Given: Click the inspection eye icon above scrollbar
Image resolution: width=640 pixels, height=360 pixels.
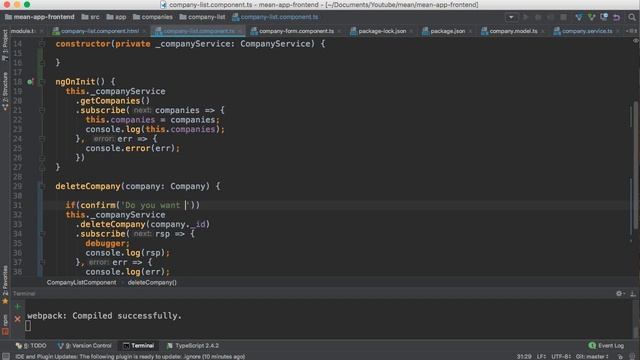Looking at the screenshot, I should [635, 41].
